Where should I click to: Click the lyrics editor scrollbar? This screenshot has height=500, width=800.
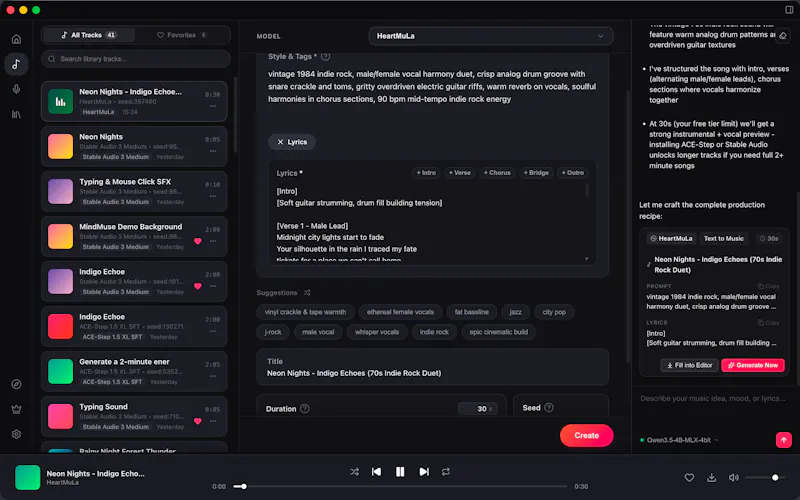(587, 191)
